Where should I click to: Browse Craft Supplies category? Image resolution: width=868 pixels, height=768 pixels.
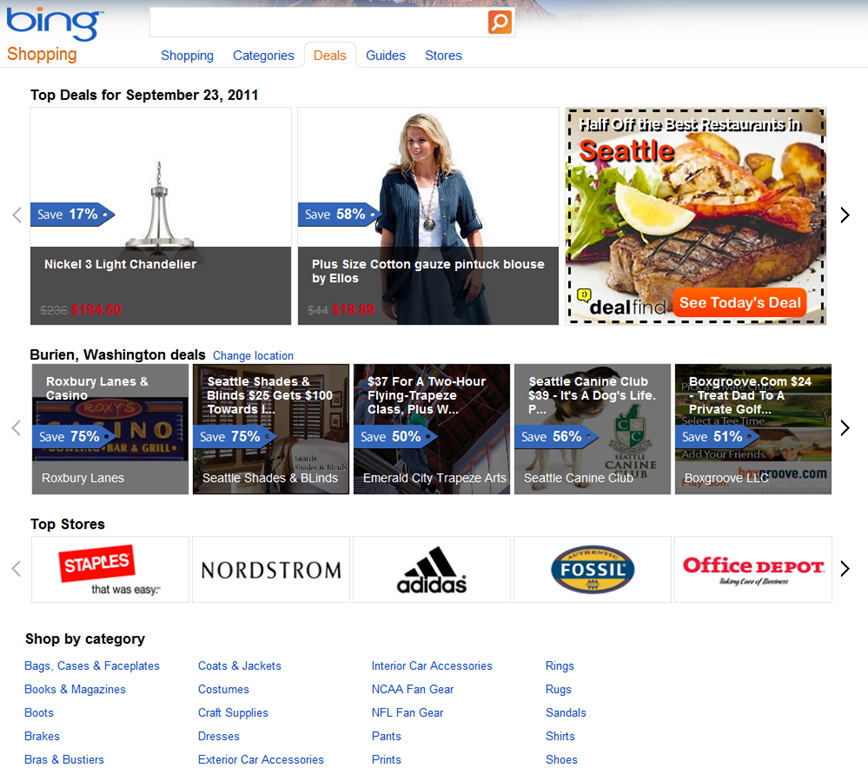click(x=233, y=713)
